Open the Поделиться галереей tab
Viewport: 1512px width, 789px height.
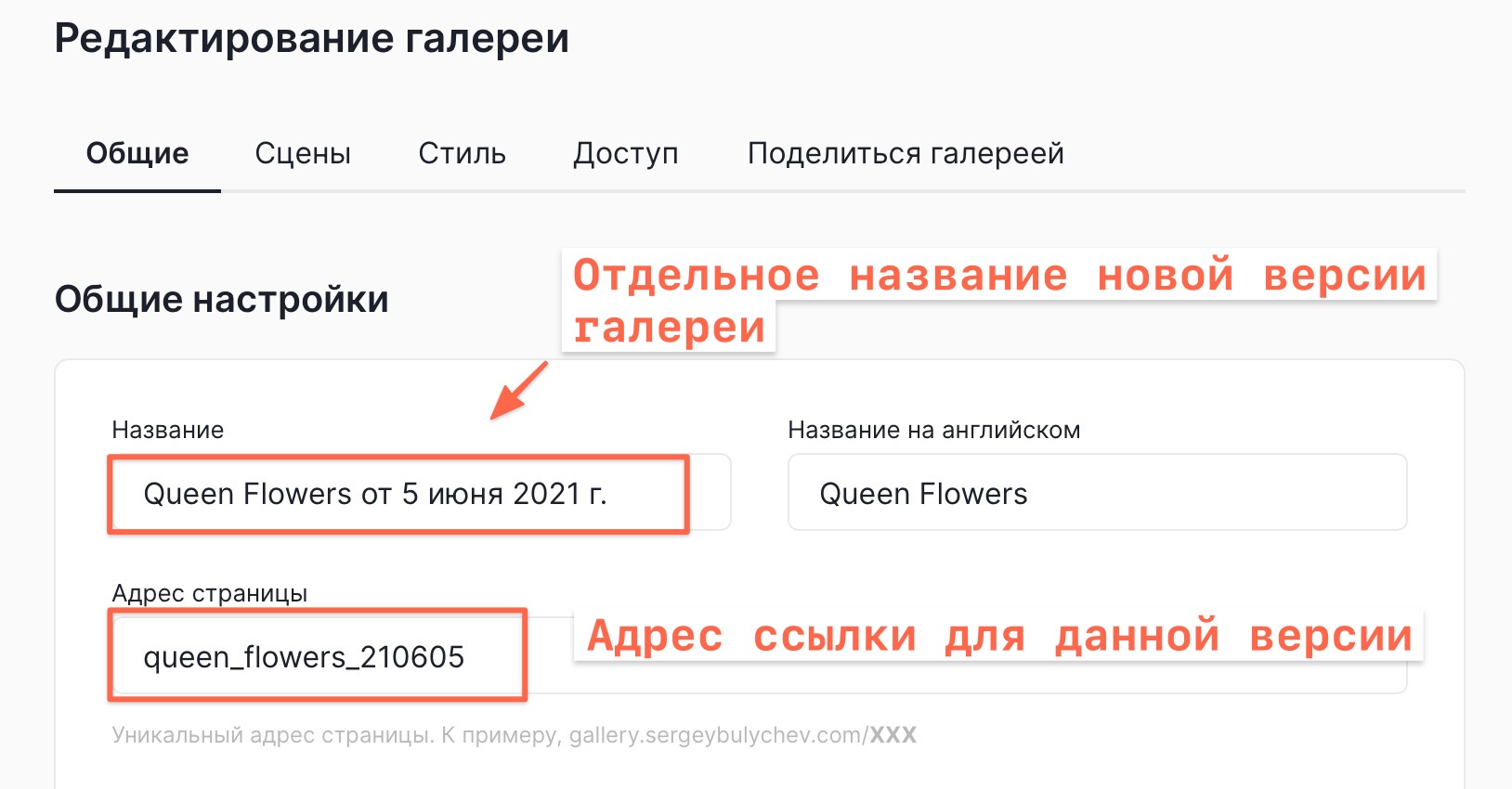[x=906, y=153]
